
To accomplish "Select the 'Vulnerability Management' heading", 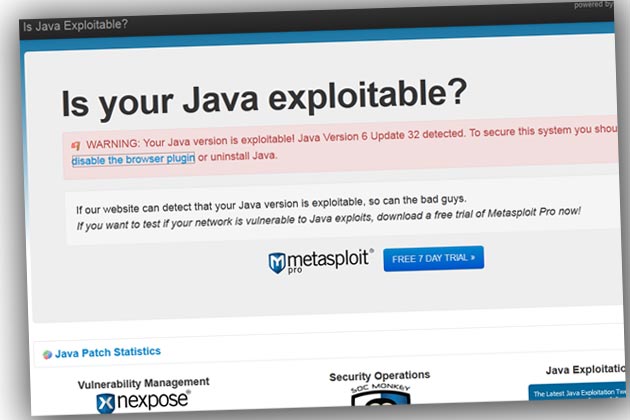I will click(x=143, y=383).
